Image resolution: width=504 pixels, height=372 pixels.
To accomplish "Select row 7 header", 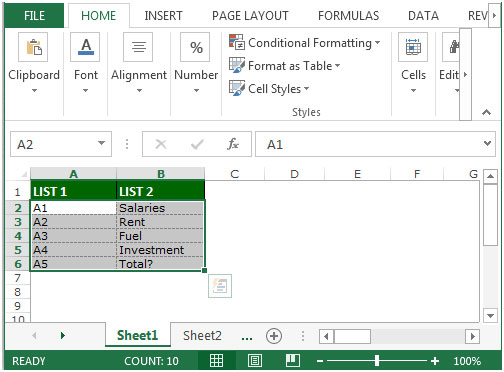I will click(x=18, y=278).
